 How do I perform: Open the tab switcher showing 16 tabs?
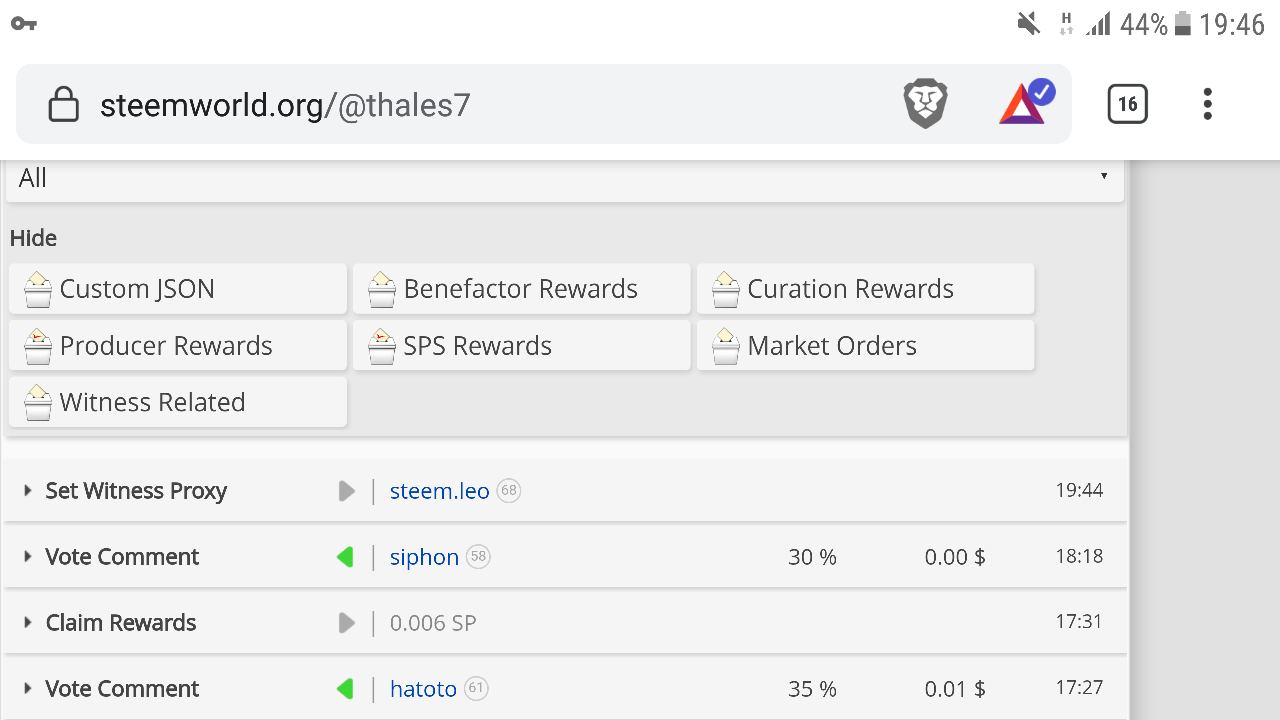pyautogui.click(x=1127, y=104)
